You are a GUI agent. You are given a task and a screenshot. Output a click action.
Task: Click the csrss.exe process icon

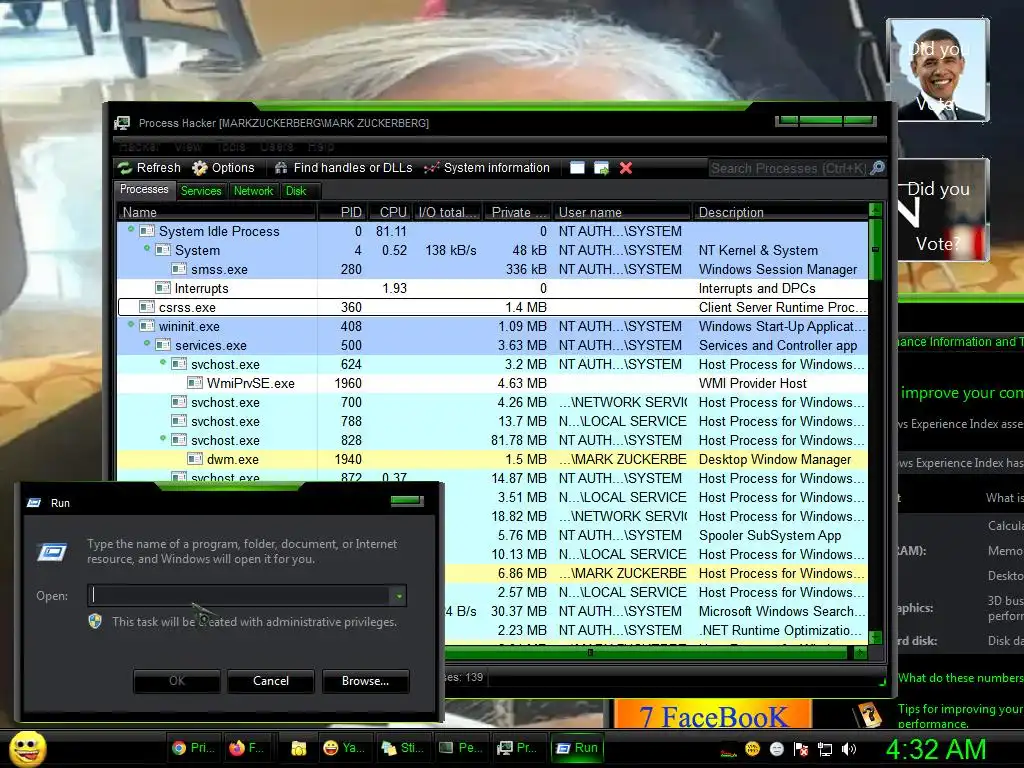point(147,307)
